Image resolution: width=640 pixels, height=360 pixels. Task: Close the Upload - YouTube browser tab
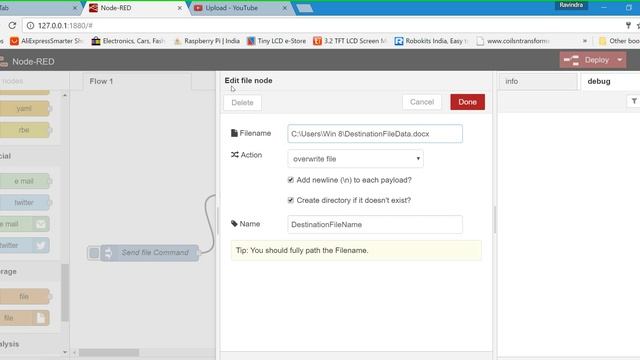click(284, 8)
